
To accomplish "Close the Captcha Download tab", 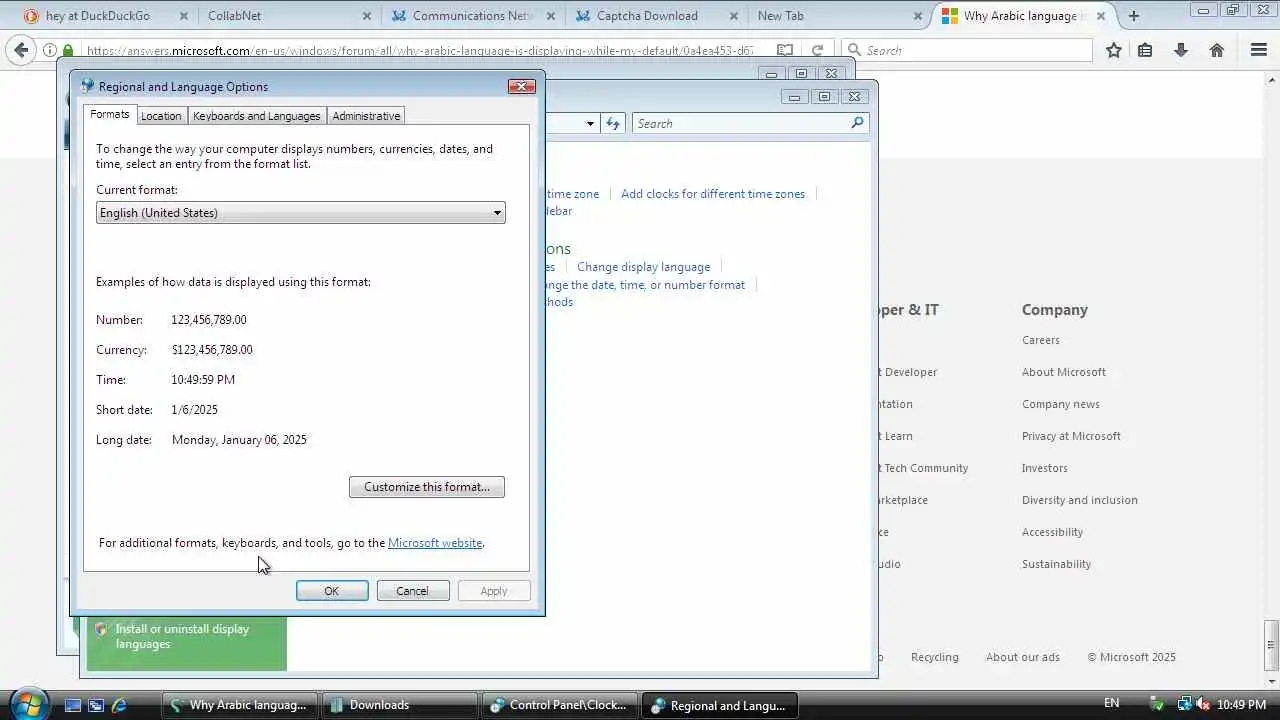I will click(x=734, y=16).
